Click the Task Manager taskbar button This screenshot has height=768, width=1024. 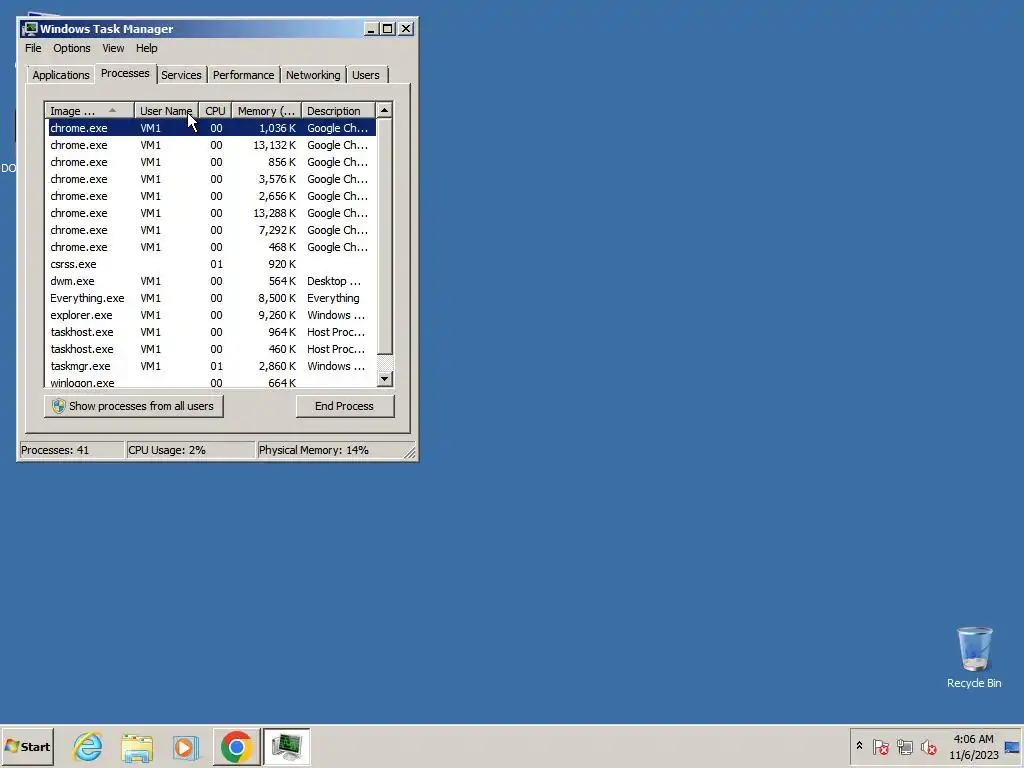tap(287, 746)
